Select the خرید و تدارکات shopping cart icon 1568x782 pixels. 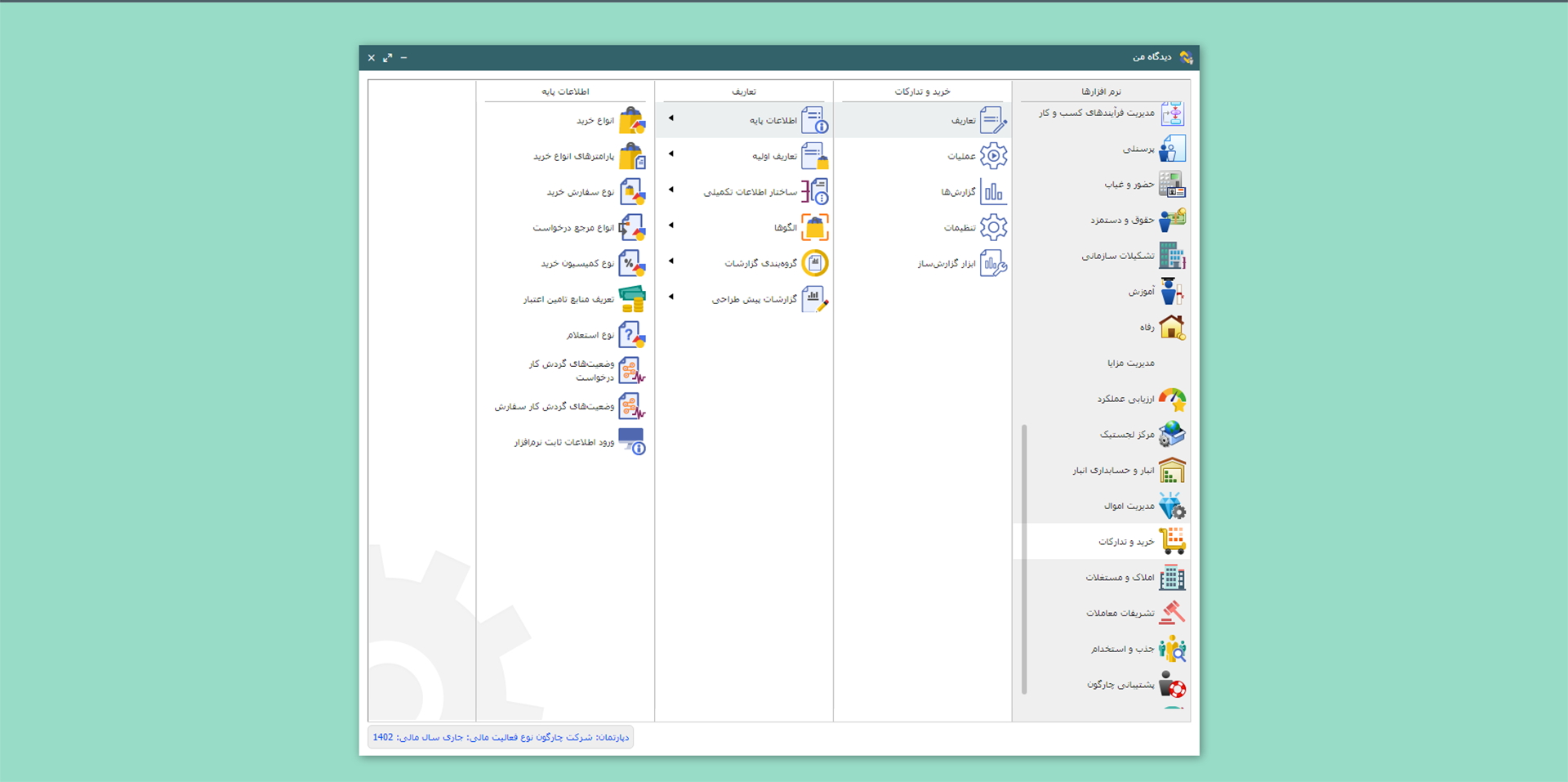1172,541
